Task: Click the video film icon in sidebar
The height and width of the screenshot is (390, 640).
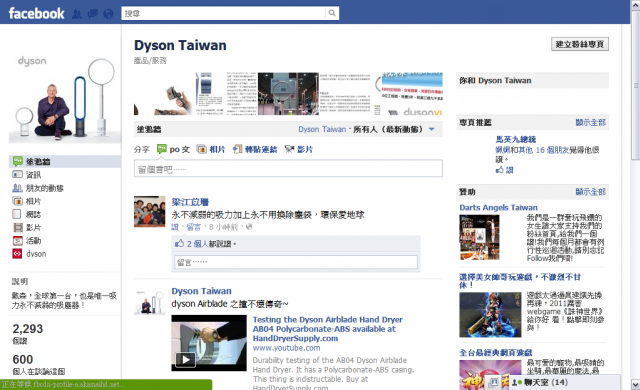Action: (17, 227)
